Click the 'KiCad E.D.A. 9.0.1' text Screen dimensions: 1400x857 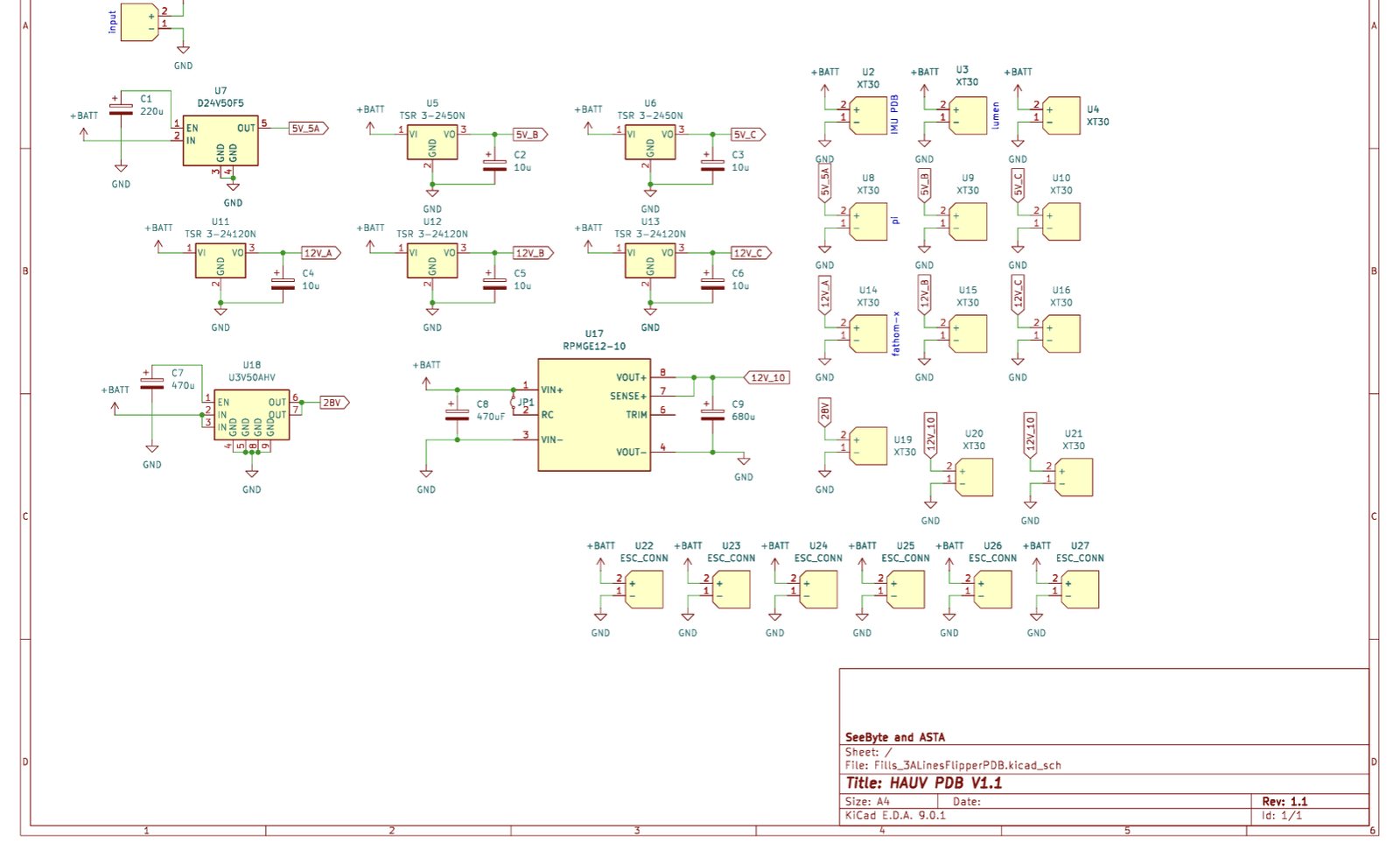pos(895,815)
